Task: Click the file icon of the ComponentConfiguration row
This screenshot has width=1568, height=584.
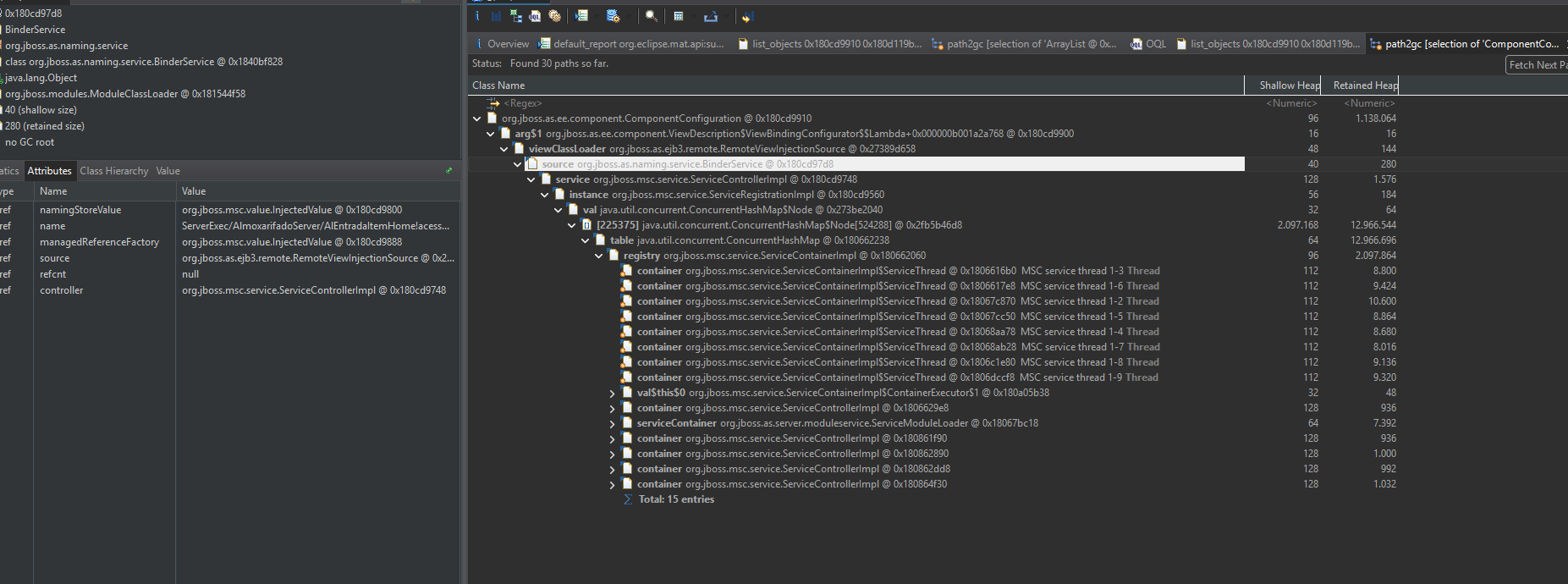Action: coord(492,118)
